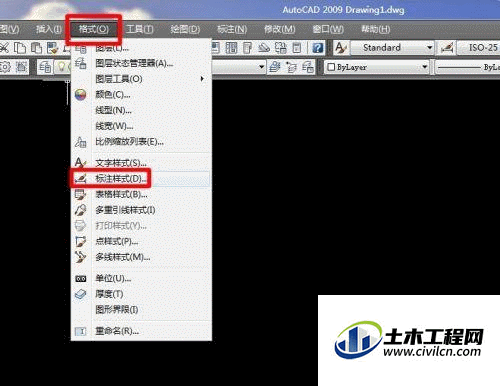Choose 厚度(T) menu entry

(x=141, y=294)
